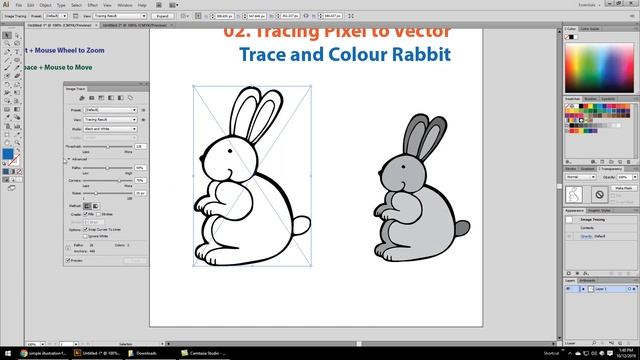
Task: Open the File menu
Action: point(19,5)
